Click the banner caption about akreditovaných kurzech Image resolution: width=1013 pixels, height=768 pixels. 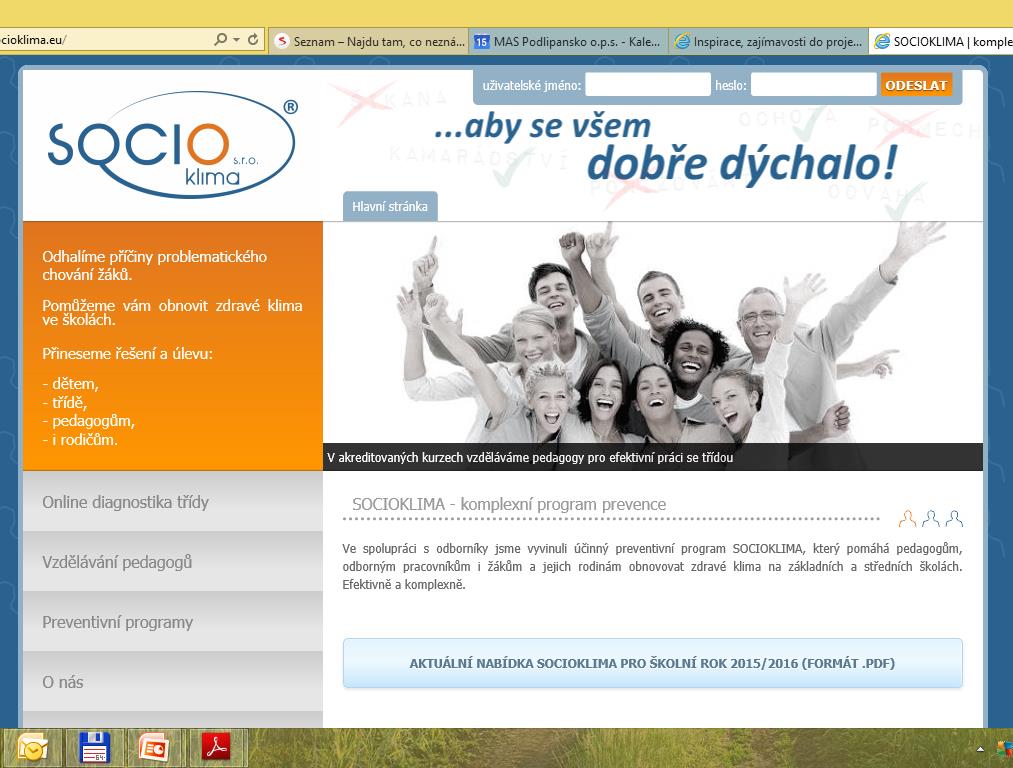click(x=530, y=458)
